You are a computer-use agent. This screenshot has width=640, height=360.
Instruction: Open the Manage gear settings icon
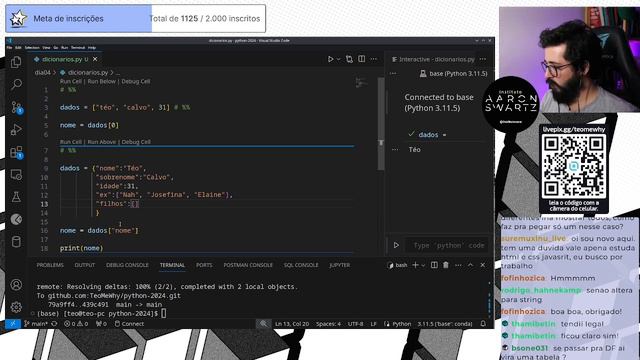tap(16, 307)
